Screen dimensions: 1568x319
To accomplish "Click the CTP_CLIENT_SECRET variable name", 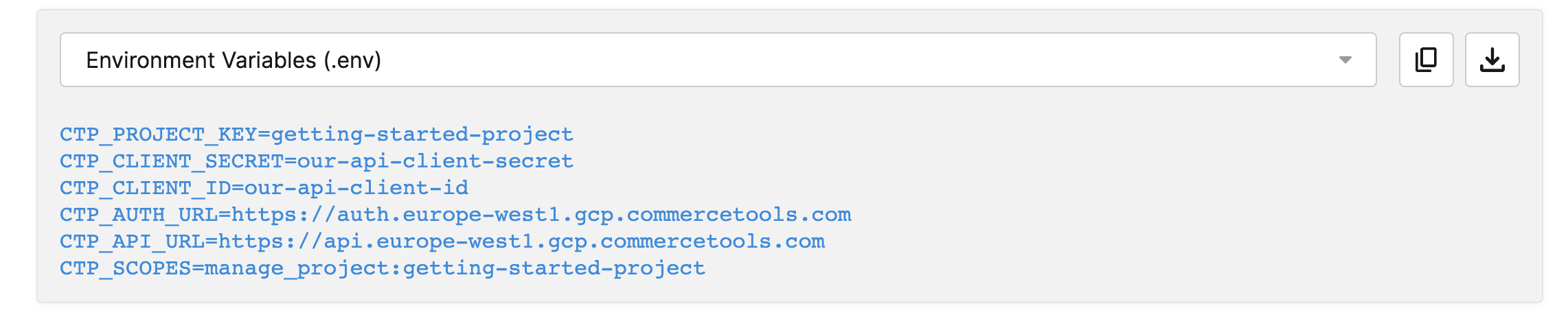I will [x=172, y=161].
